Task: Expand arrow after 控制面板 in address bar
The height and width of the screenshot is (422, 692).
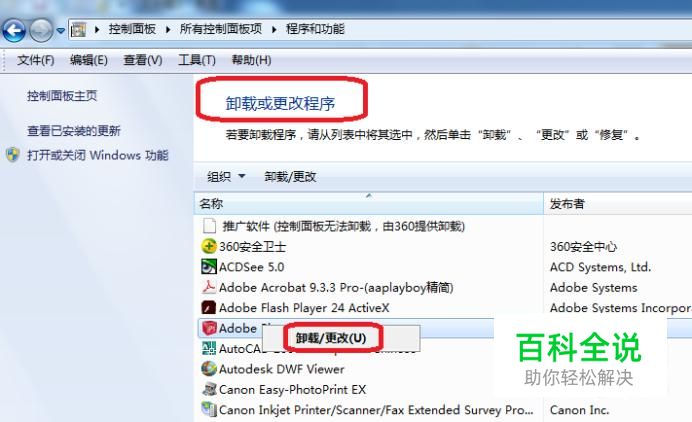Action: coord(168,30)
